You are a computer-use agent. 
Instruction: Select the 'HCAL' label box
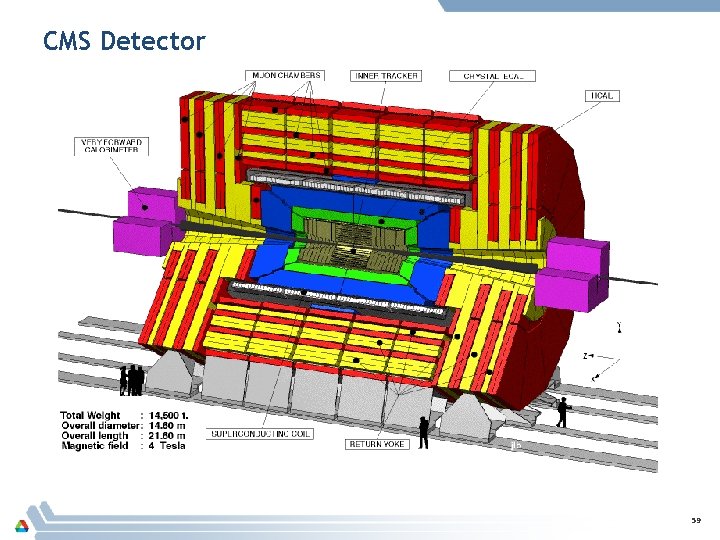point(602,96)
